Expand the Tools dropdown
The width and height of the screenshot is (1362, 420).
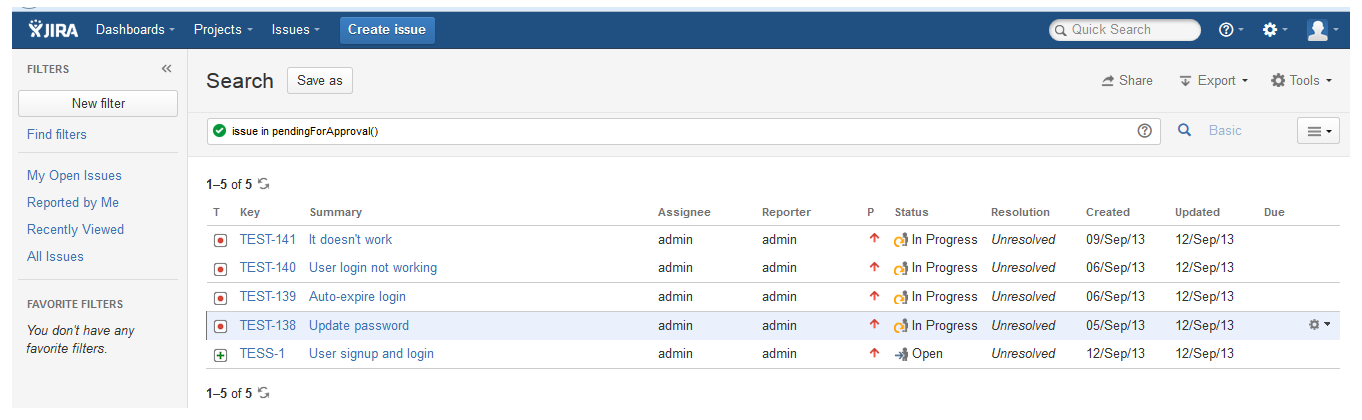coord(1301,81)
